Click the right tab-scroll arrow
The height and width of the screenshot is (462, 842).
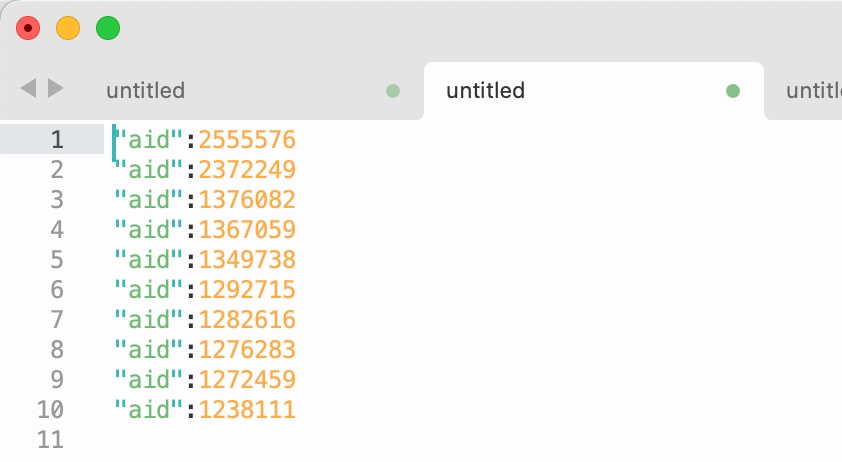coord(56,89)
